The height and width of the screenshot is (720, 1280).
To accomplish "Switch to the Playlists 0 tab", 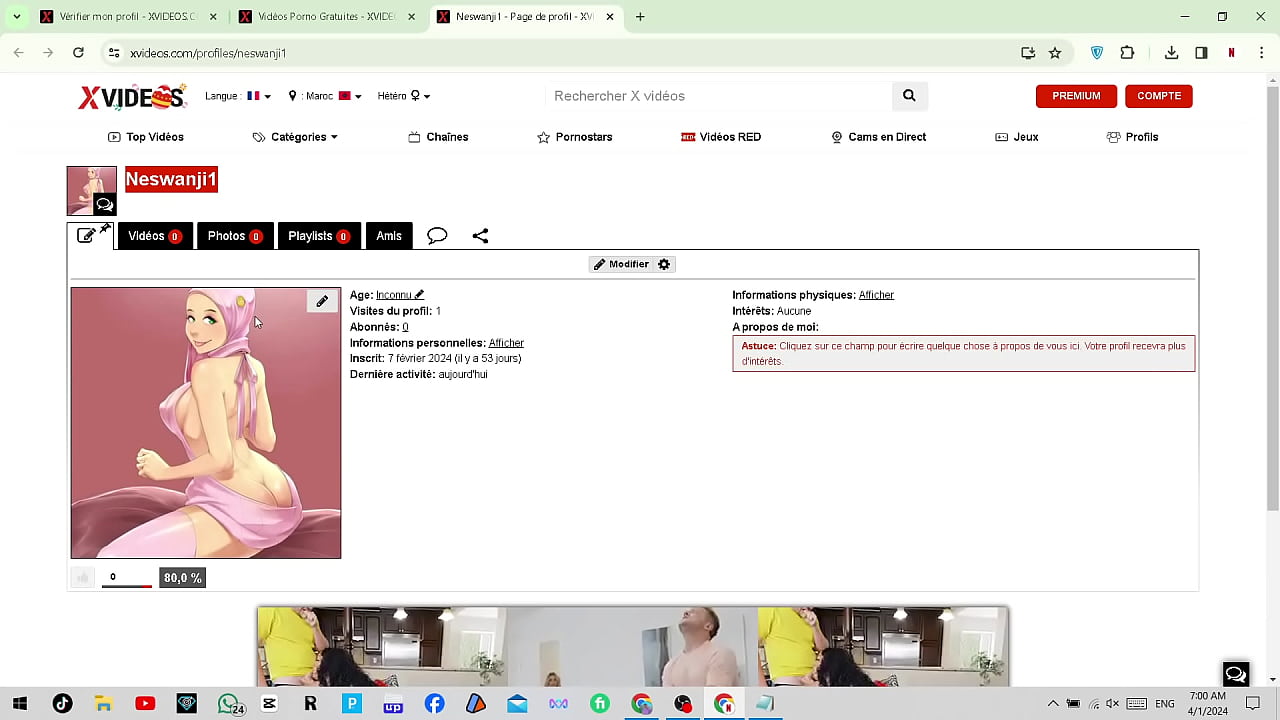I will [319, 236].
